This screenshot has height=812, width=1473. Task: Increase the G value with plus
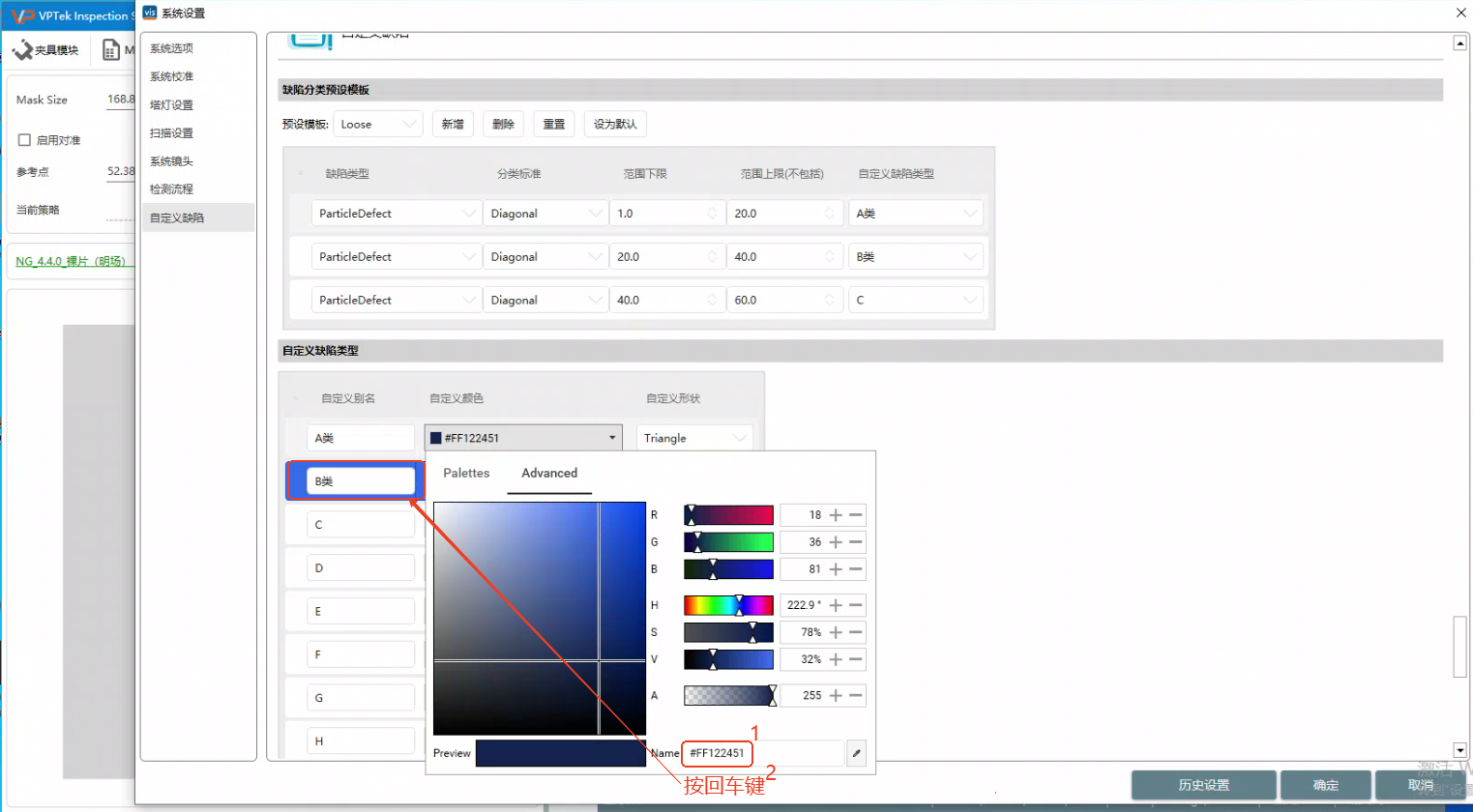pyautogui.click(x=836, y=542)
